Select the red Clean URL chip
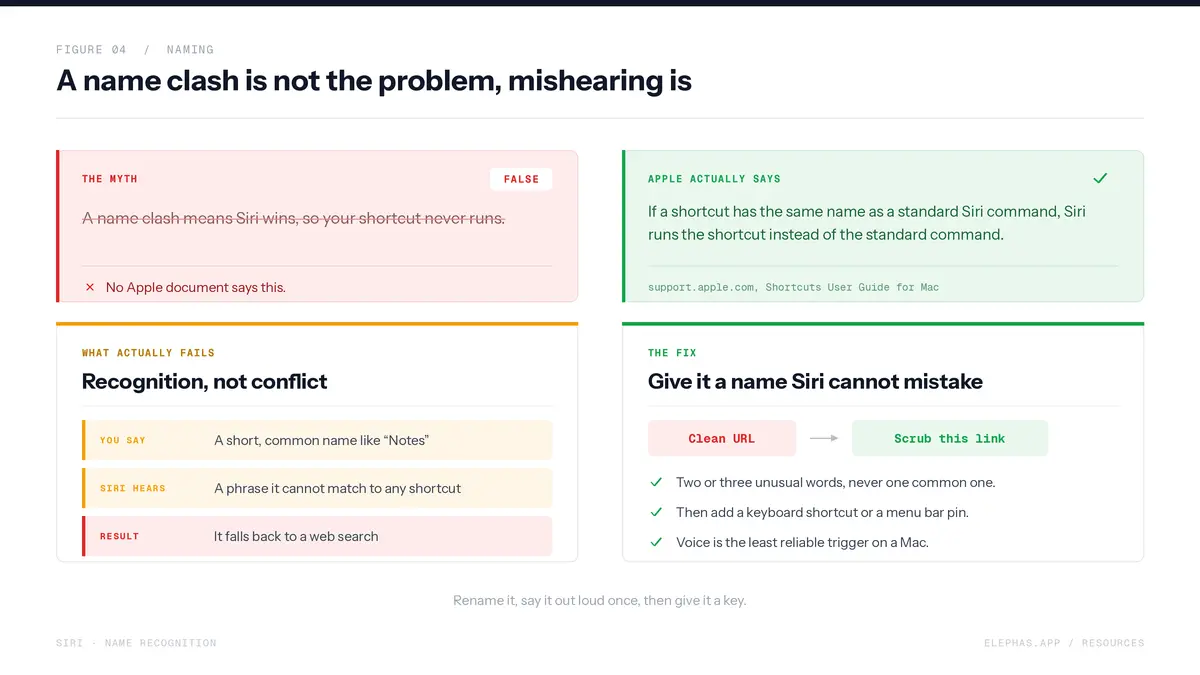Screen dimensions: 1200x675 tap(722, 438)
